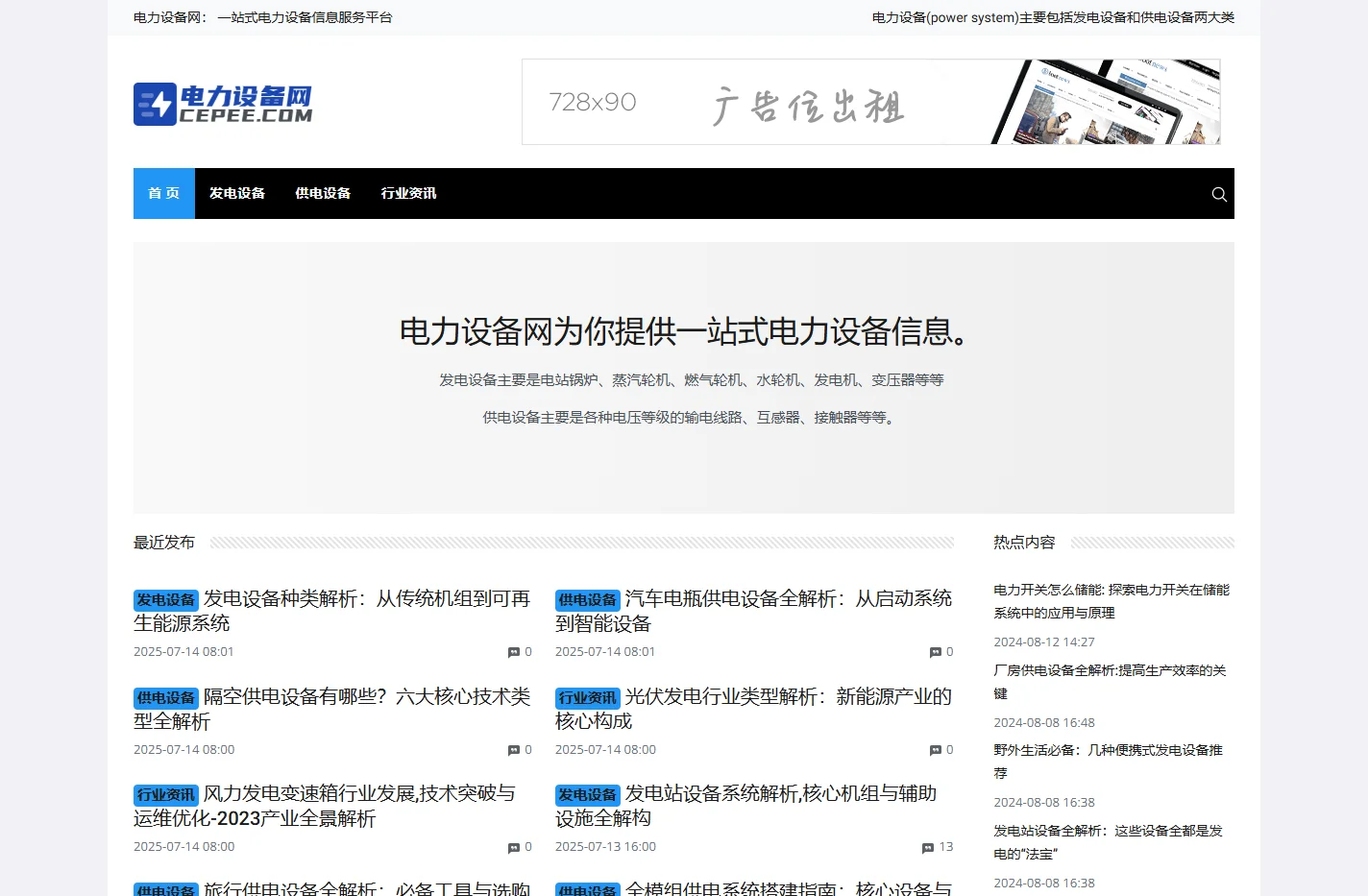
Task: Click comment icon for 发电设备种类解析 article
Action: click(x=514, y=652)
